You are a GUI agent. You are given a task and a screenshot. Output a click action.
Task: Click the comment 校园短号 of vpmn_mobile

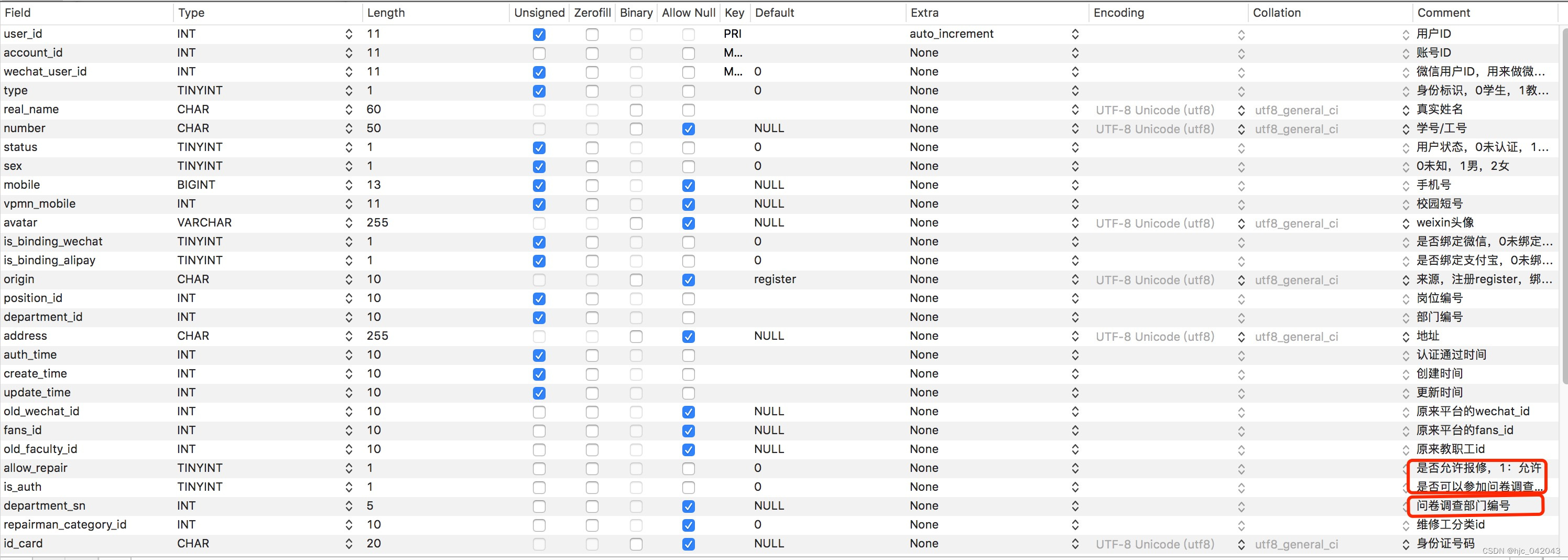click(x=1440, y=204)
